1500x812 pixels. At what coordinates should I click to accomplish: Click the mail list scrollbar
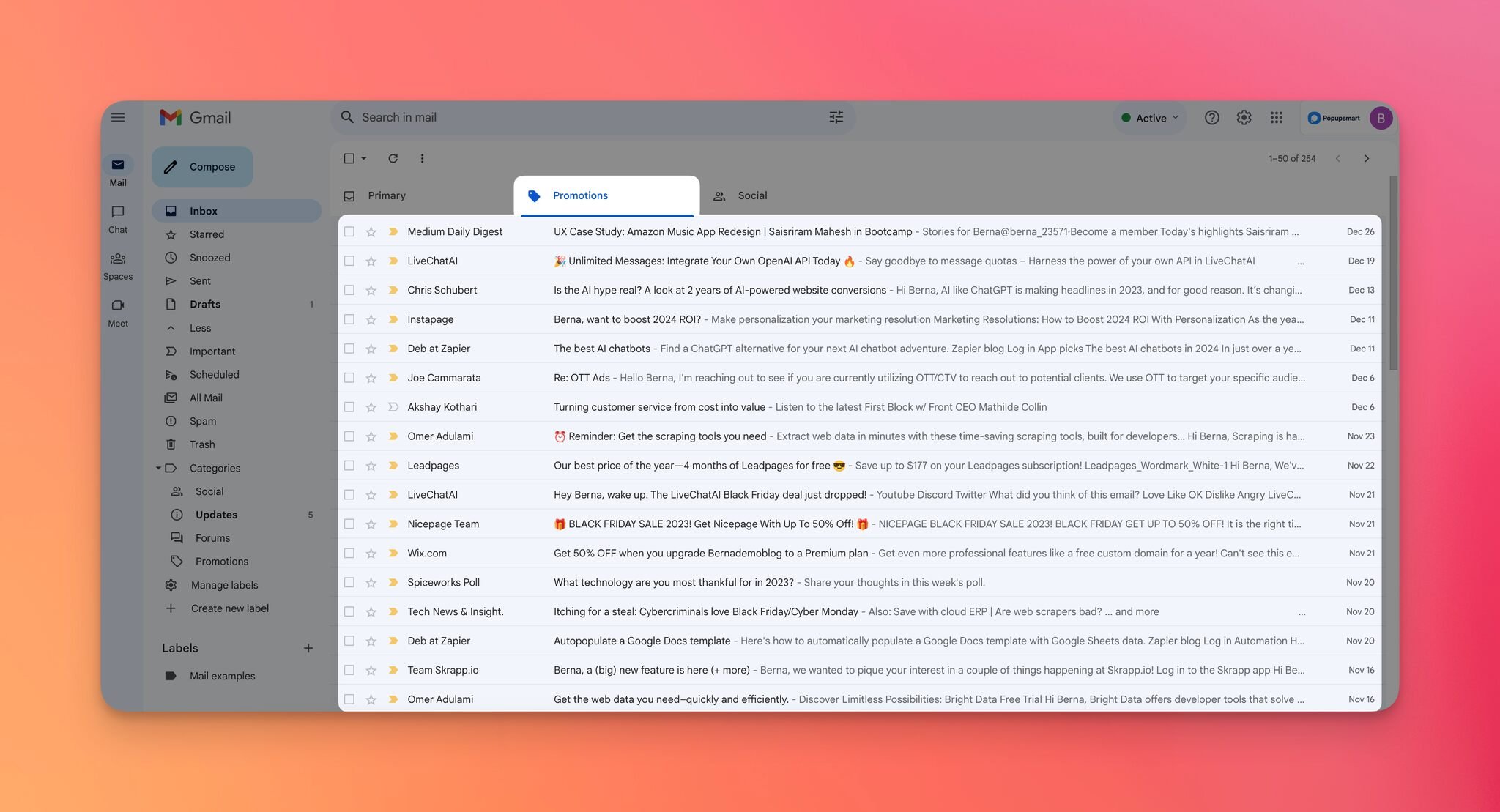click(x=1393, y=272)
